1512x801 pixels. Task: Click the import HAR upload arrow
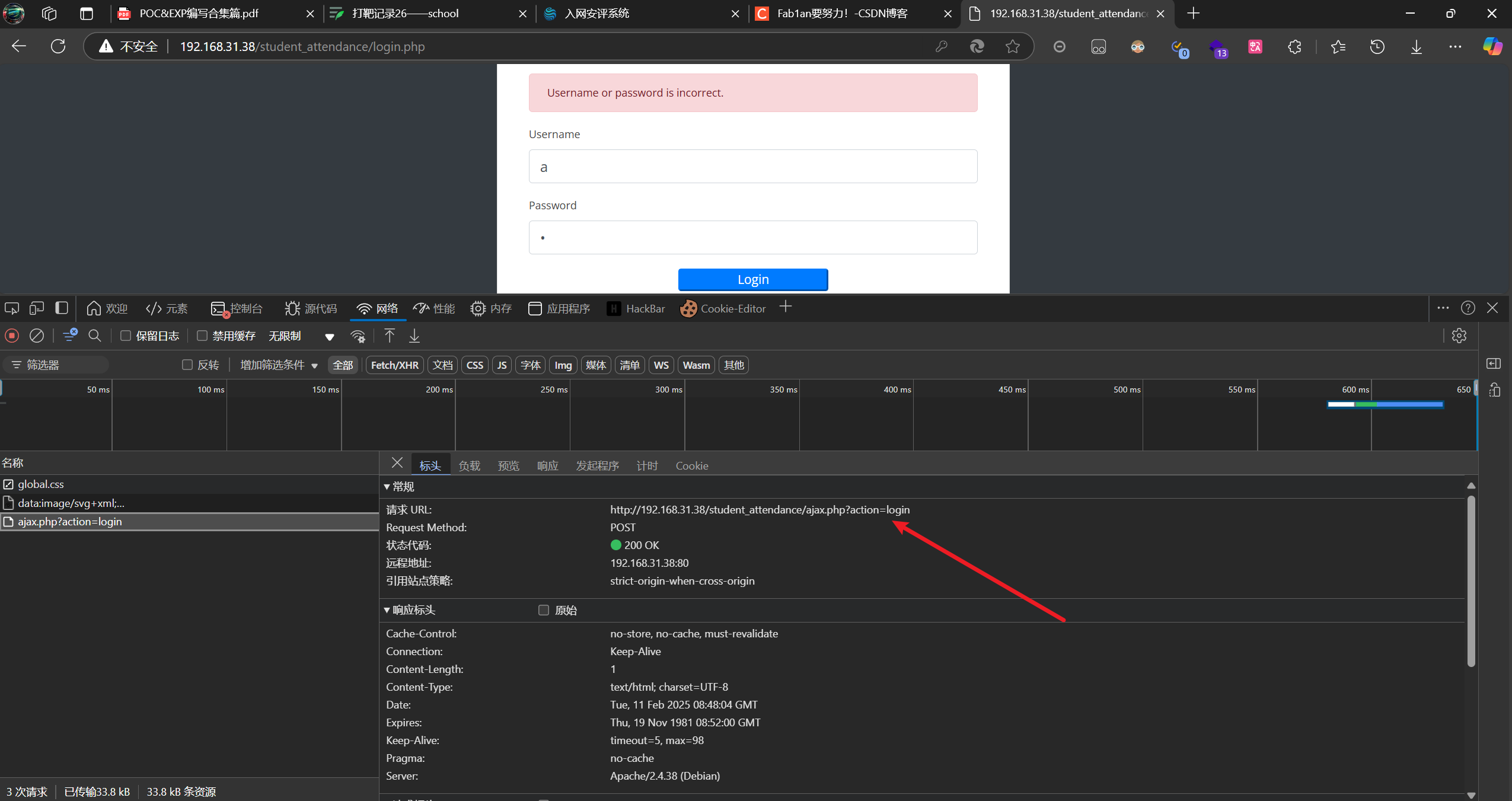pos(390,336)
